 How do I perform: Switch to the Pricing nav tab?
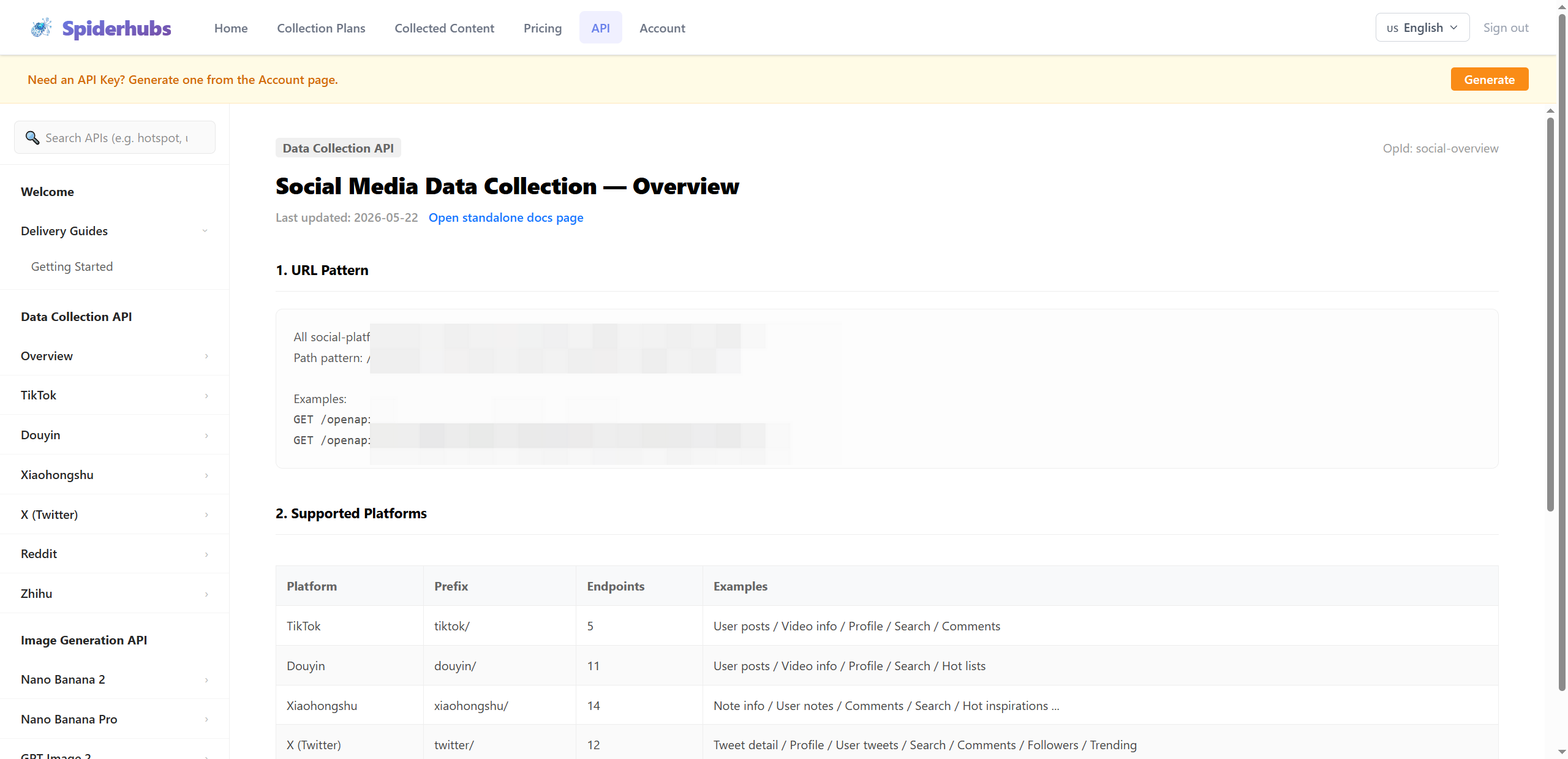click(543, 28)
